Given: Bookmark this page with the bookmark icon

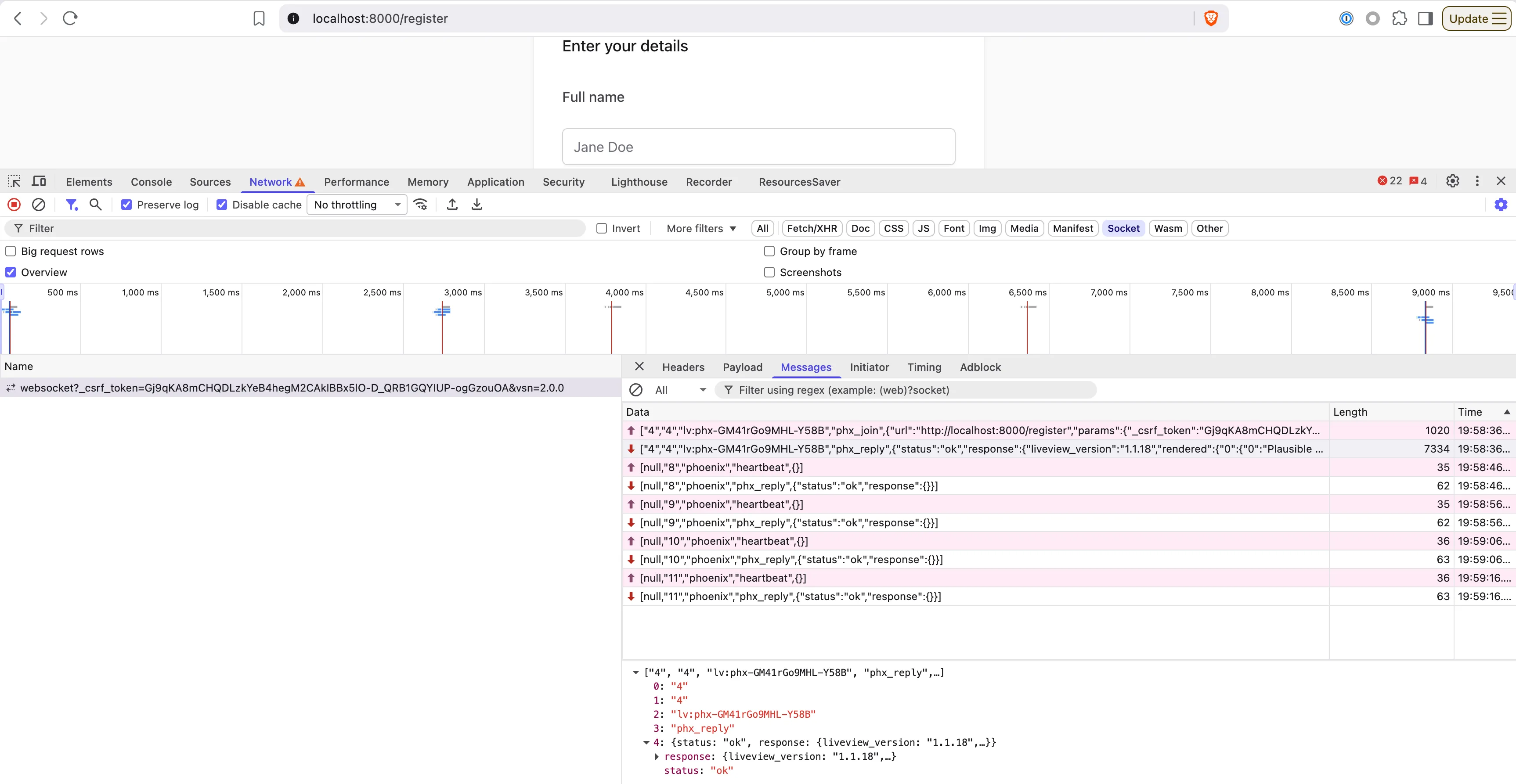Looking at the screenshot, I should click(259, 19).
